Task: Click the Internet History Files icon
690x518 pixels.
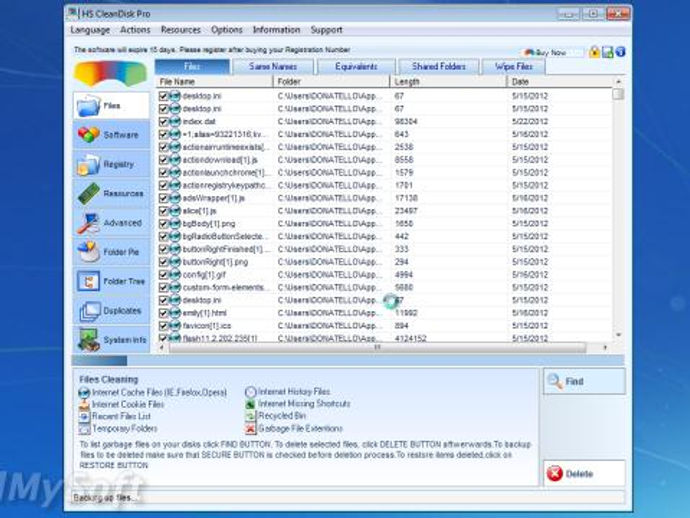Action: (x=250, y=392)
